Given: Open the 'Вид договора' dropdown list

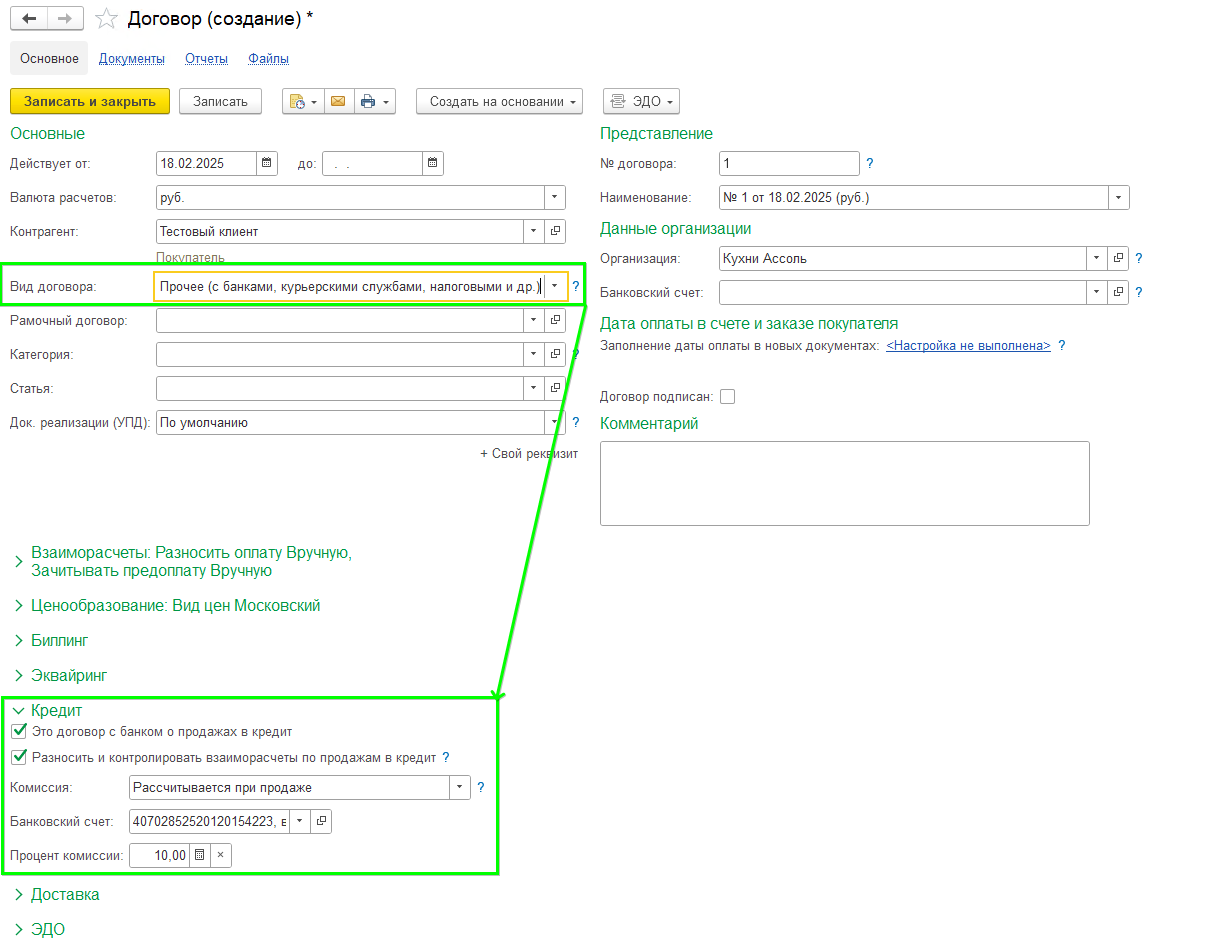Looking at the screenshot, I should (x=555, y=287).
